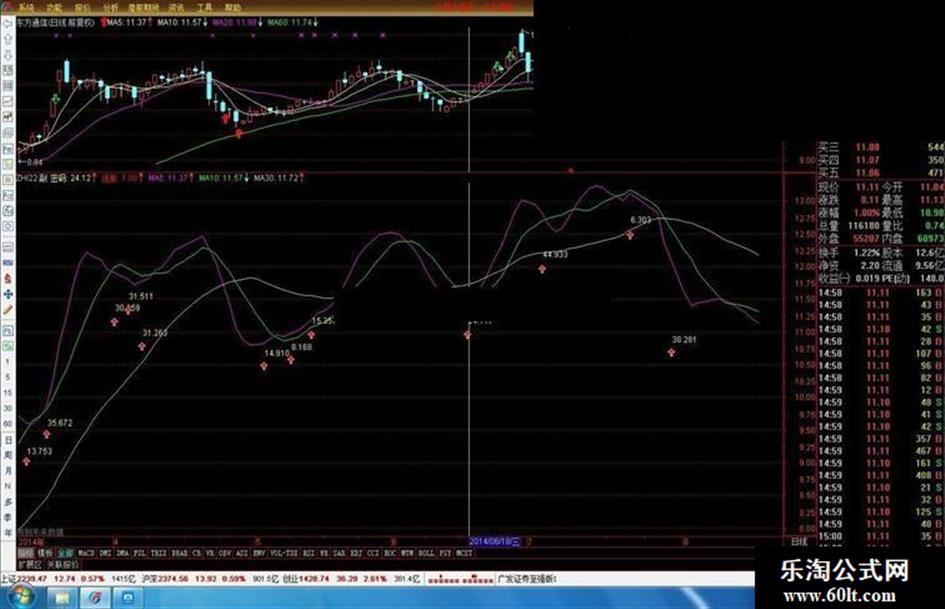Click the 15:00 tick row in trades list
Image resolution: width=945 pixels, height=609 pixels.
pos(881,537)
